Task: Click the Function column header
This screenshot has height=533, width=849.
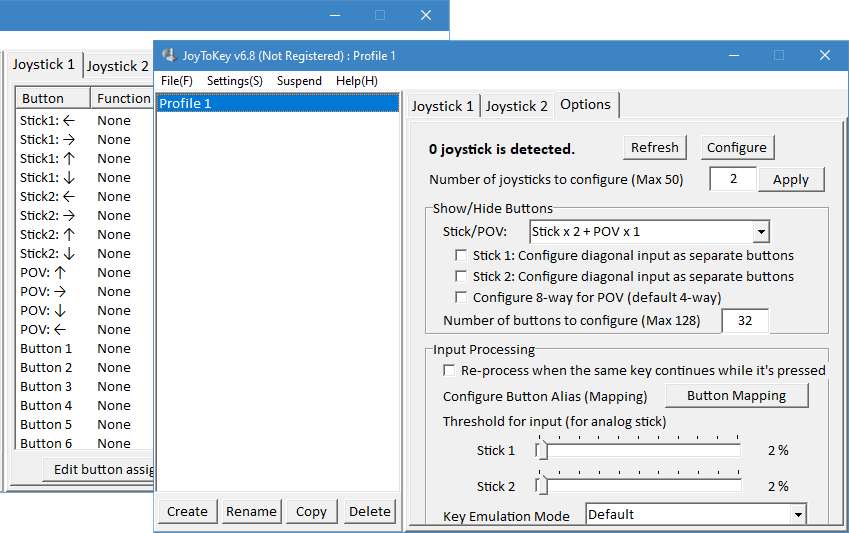Action: [x=122, y=98]
